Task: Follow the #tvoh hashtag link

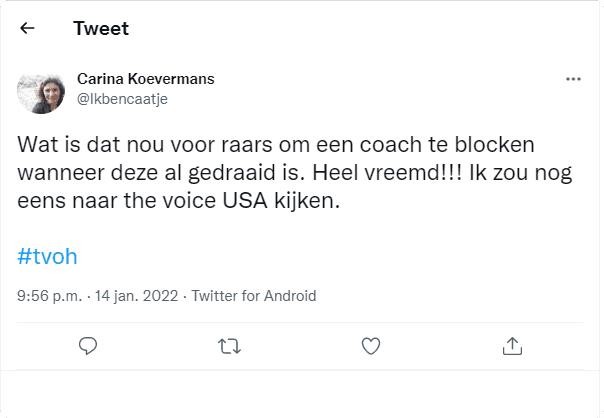Action: (x=47, y=255)
